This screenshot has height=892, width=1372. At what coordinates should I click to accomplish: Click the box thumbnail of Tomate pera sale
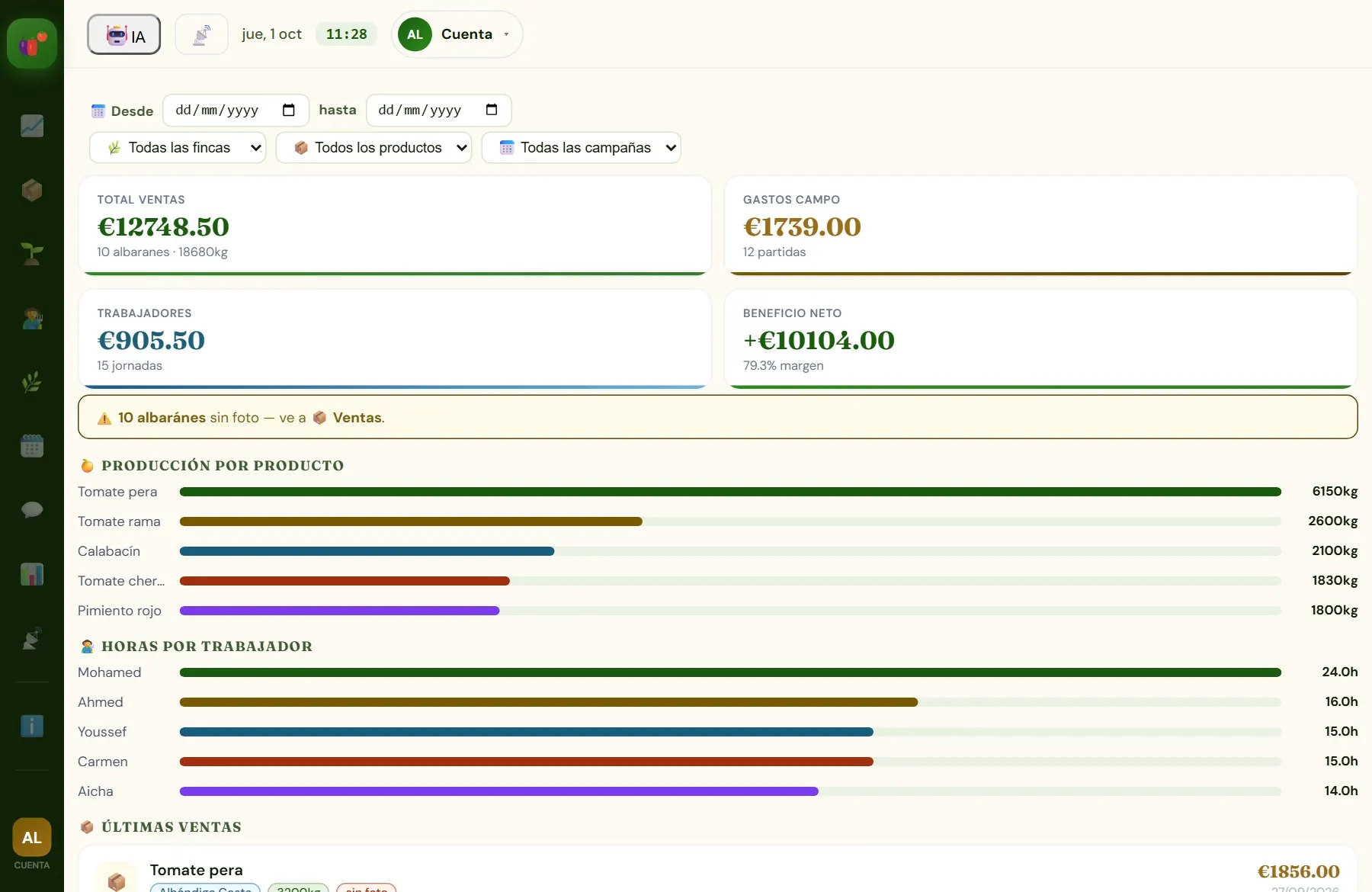(x=117, y=880)
